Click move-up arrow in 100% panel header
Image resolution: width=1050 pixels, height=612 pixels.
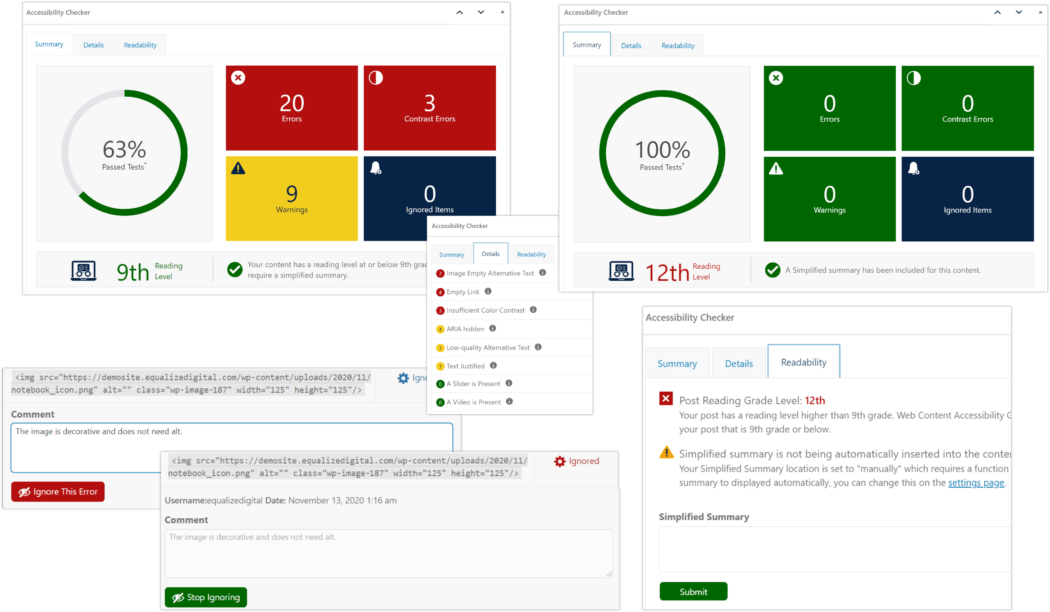[997, 12]
